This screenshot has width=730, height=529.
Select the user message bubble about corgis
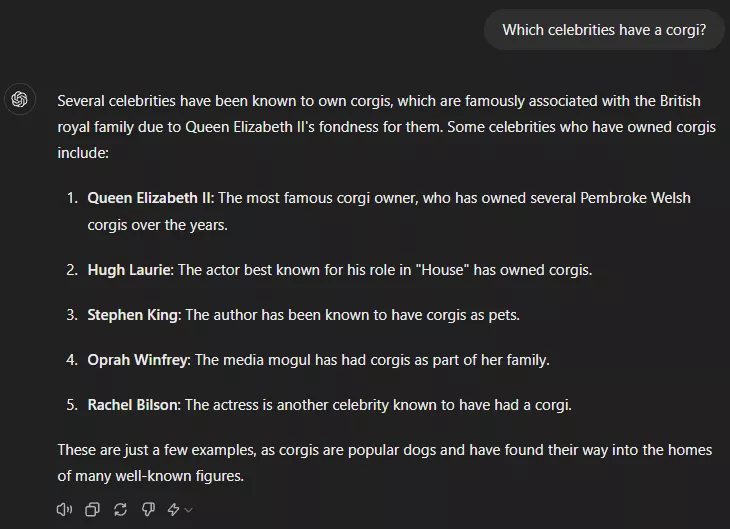click(604, 30)
